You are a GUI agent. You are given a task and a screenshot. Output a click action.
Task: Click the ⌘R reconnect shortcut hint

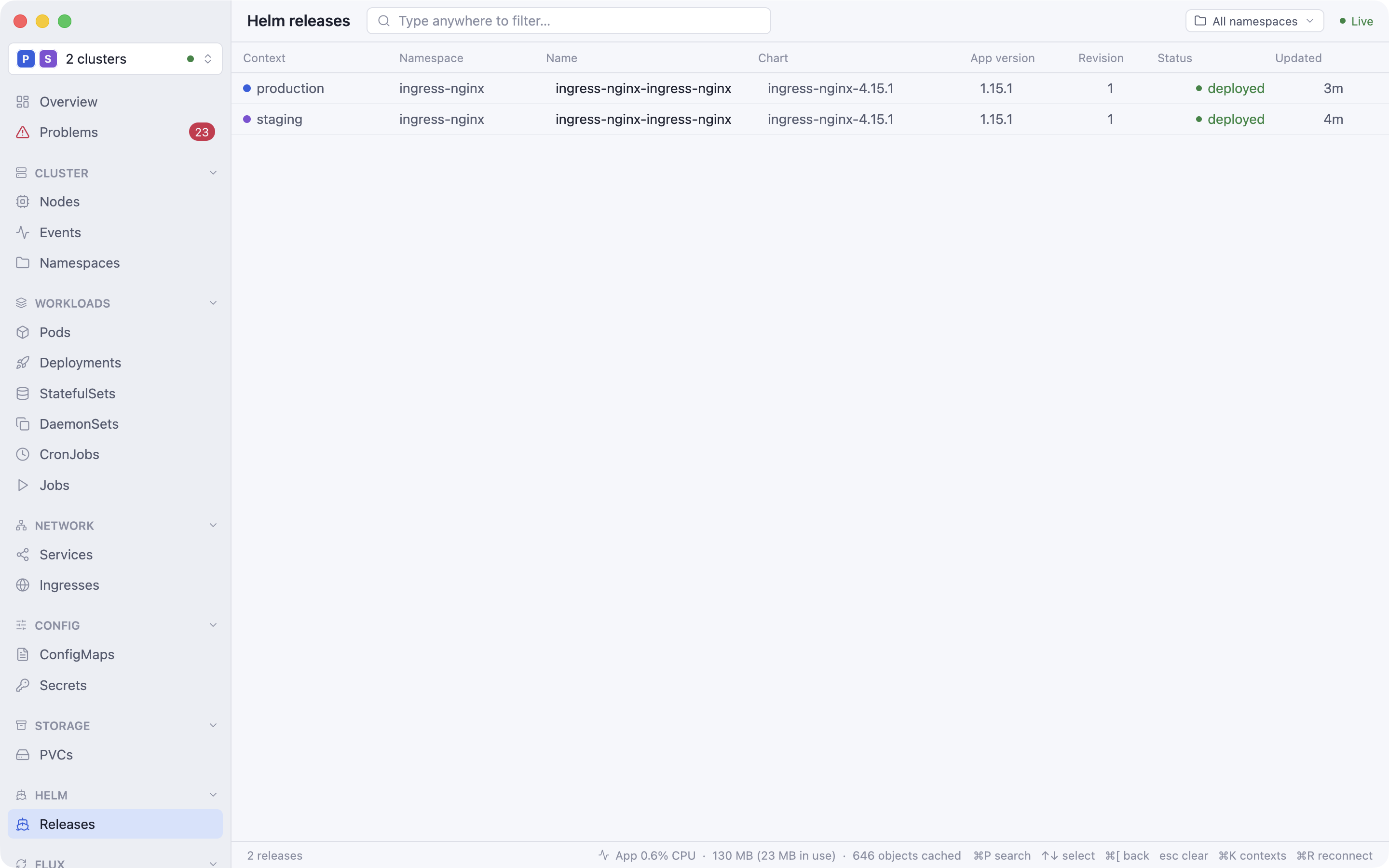click(x=1334, y=855)
